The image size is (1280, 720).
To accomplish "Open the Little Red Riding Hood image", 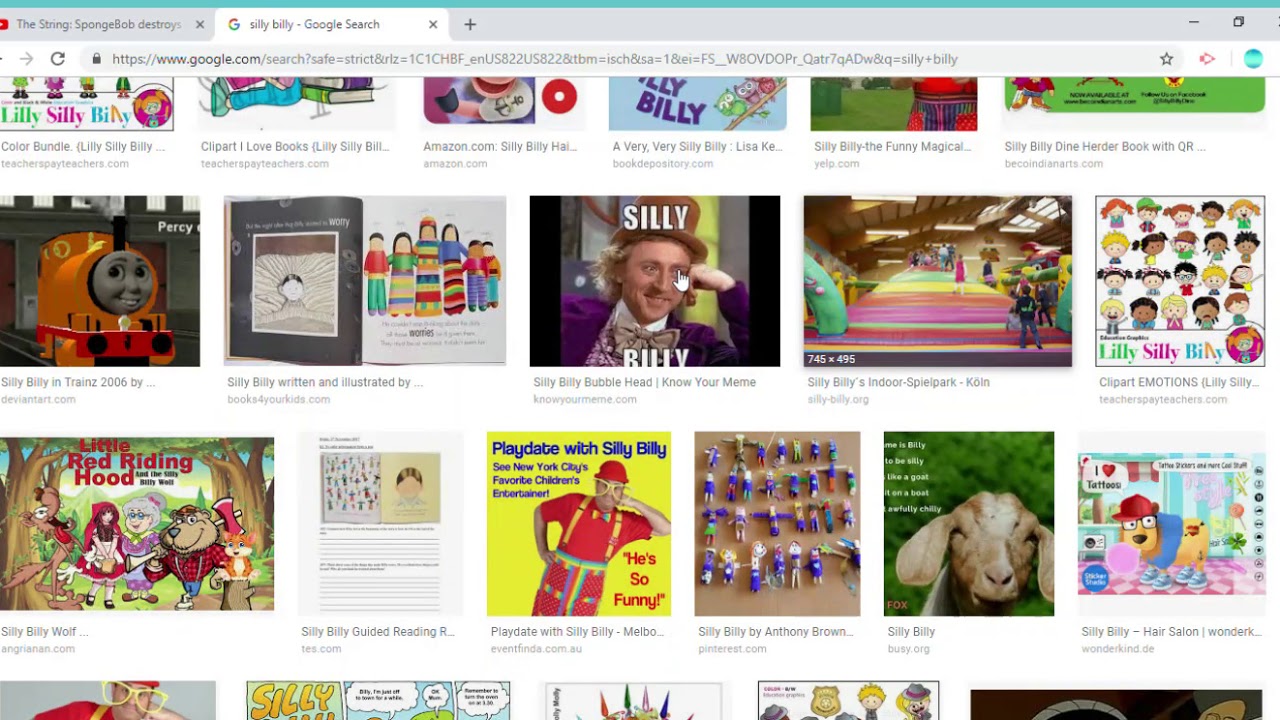I will coord(137,524).
